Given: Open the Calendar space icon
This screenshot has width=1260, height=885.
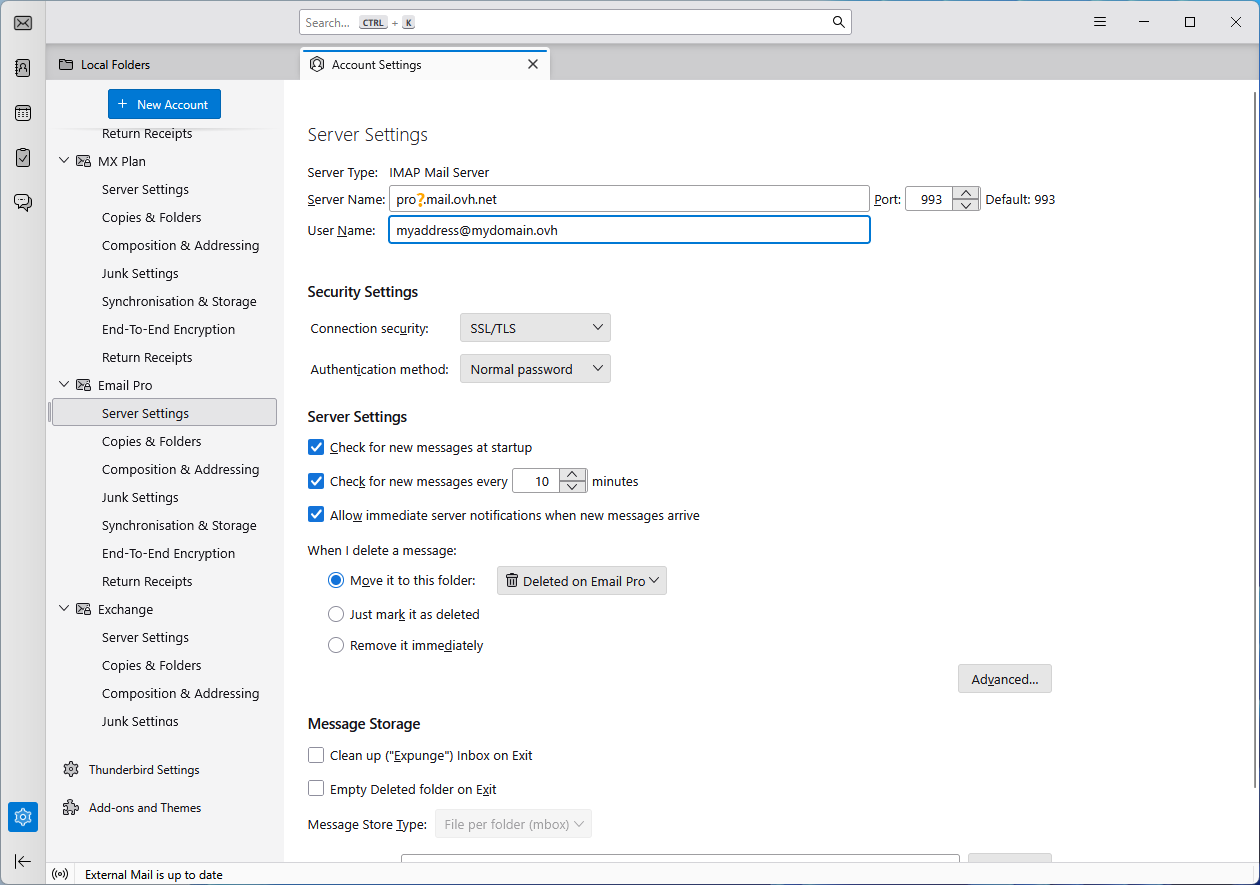Looking at the screenshot, I should tap(23, 113).
